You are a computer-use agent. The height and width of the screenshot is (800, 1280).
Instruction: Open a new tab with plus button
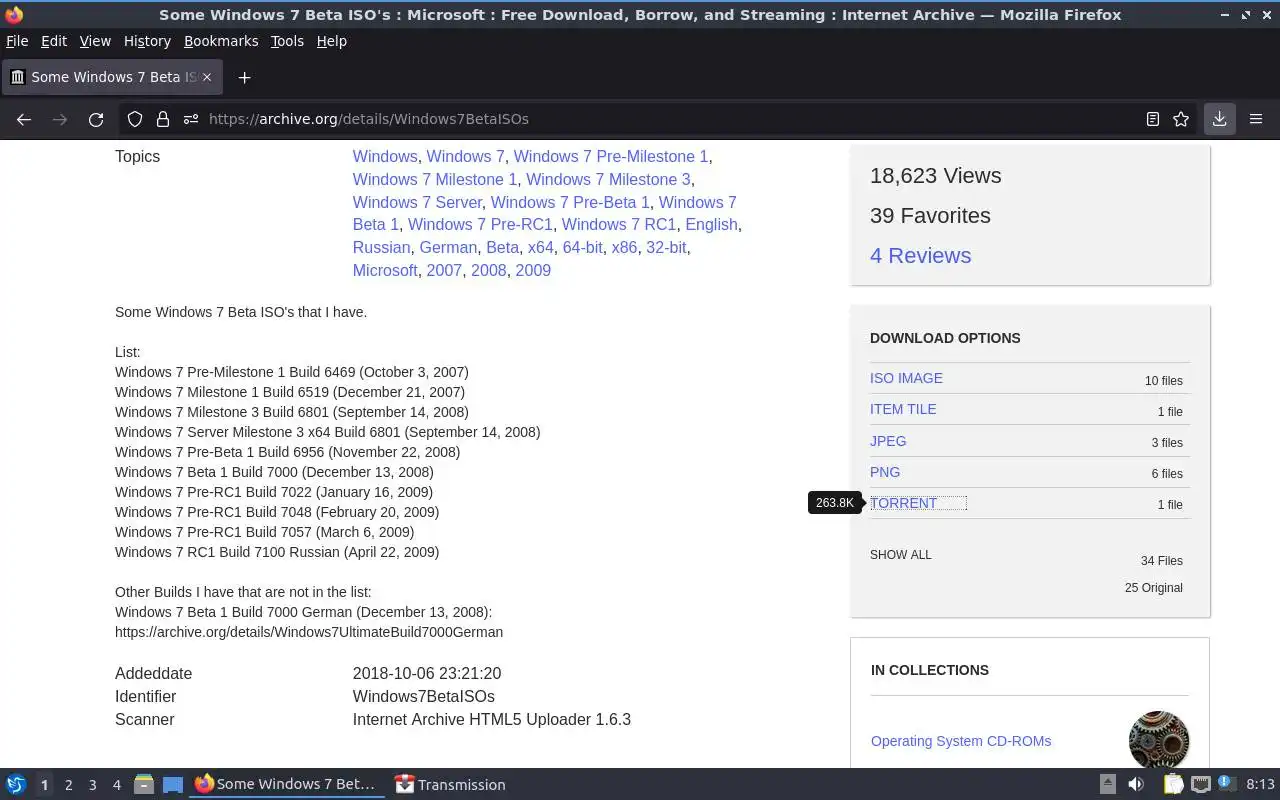pyautogui.click(x=244, y=77)
